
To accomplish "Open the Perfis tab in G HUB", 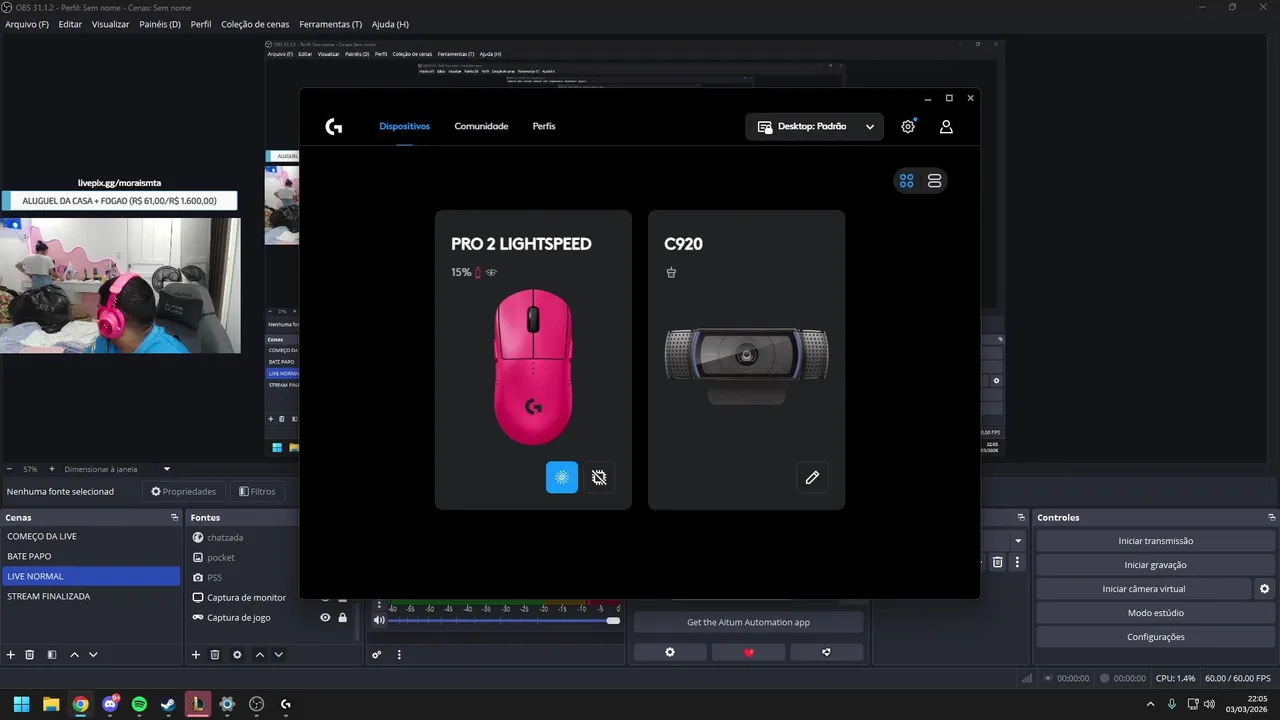I will point(544,127).
